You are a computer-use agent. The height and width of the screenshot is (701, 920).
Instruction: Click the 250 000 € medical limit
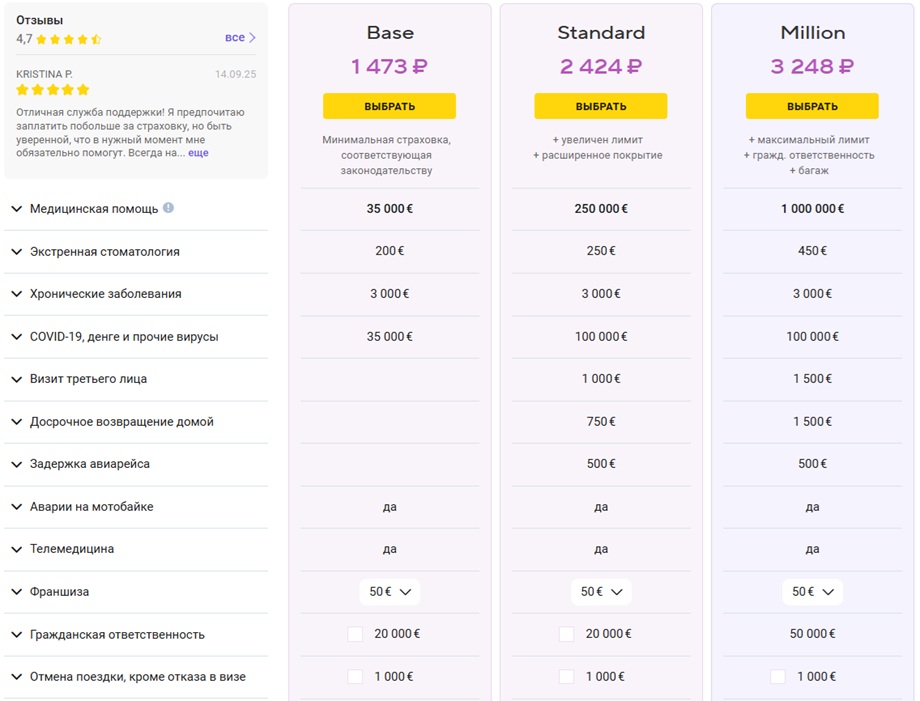tap(601, 209)
